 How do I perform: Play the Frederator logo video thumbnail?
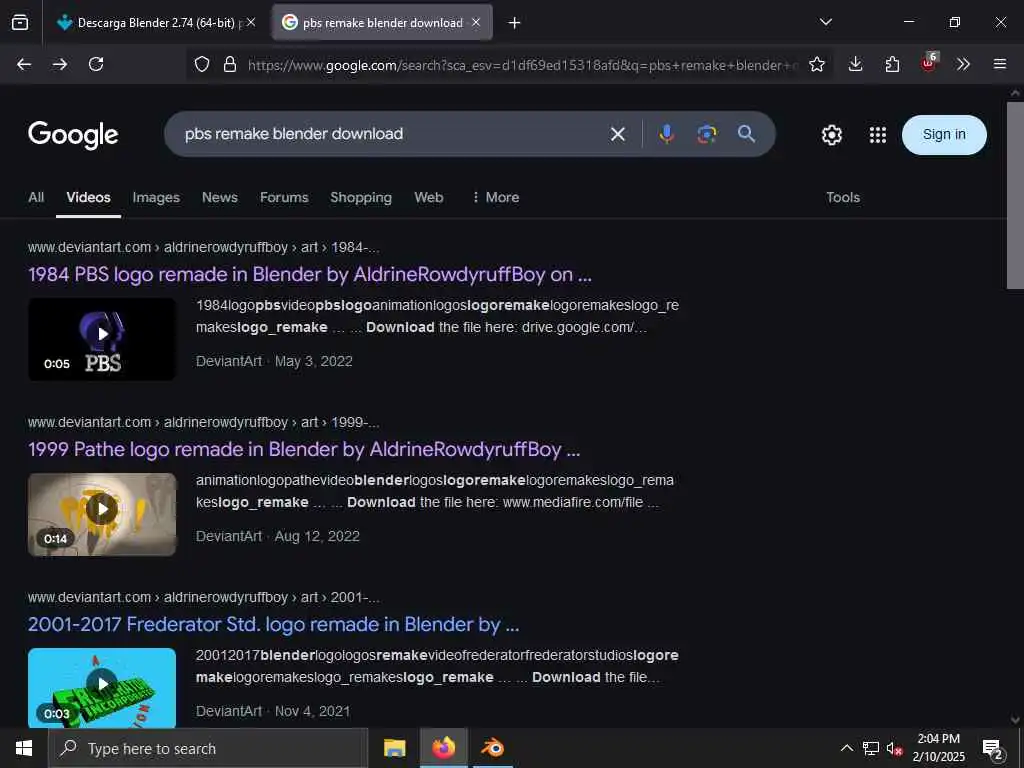[102, 687]
